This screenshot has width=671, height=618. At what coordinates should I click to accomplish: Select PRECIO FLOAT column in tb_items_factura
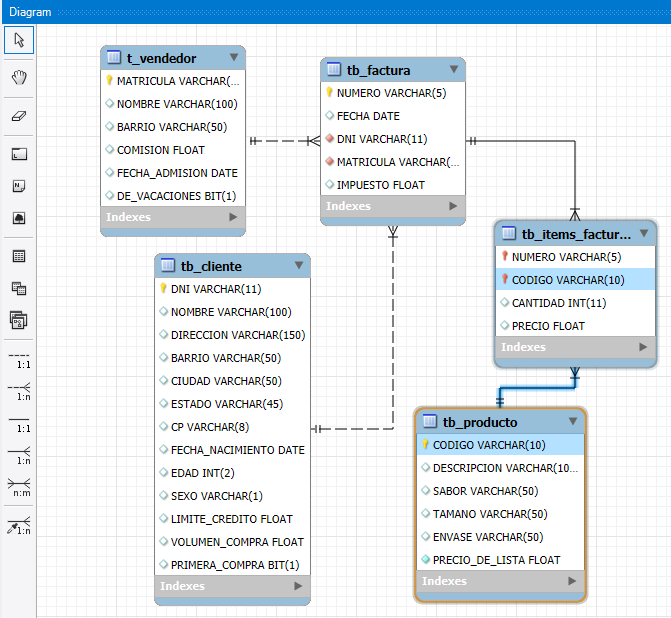click(575, 326)
